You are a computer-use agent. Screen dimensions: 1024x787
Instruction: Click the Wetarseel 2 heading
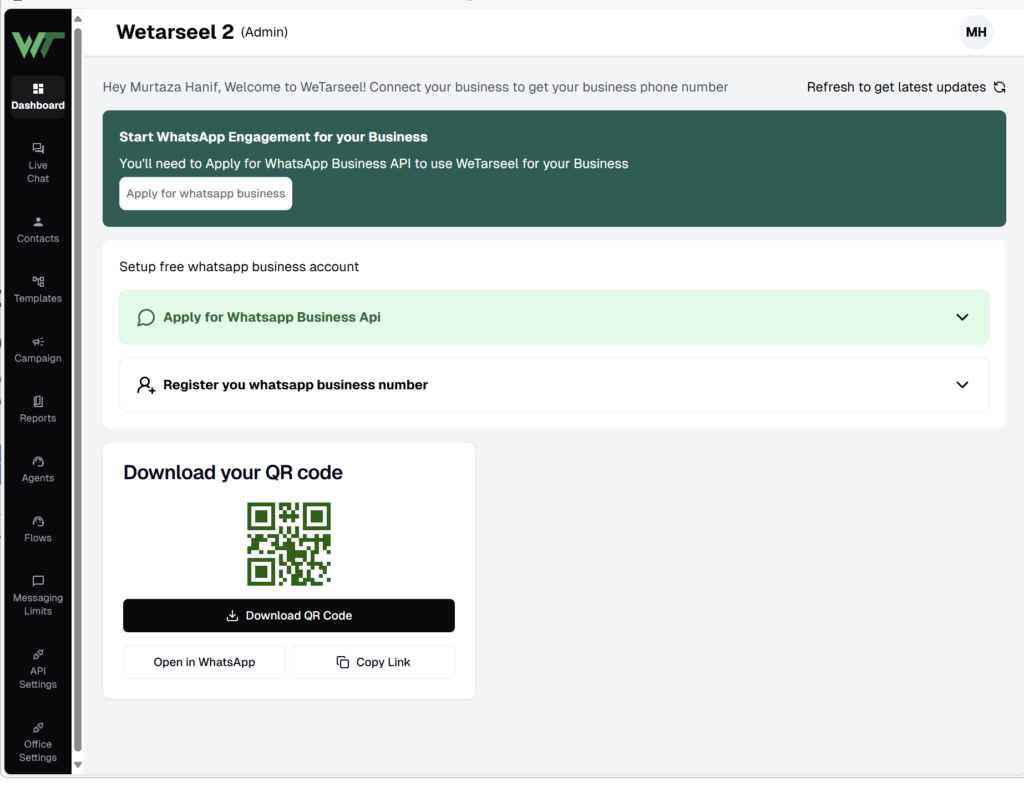tap(174, 32)
